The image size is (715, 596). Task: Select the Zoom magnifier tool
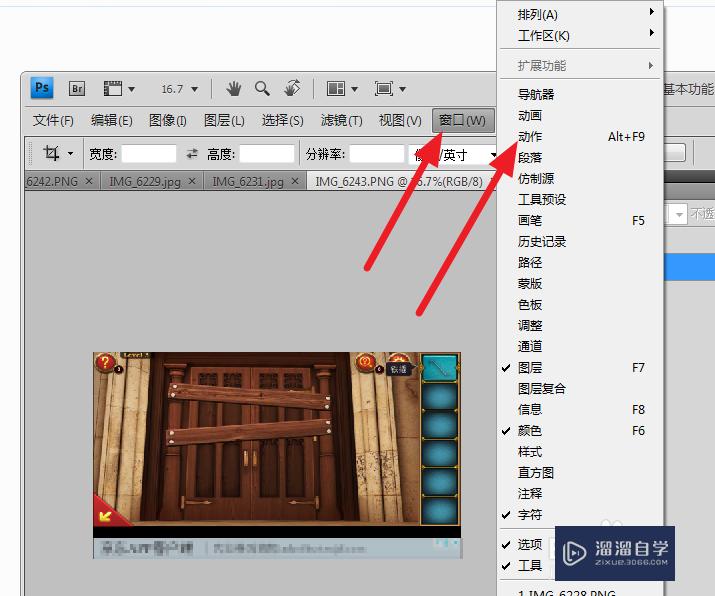(x=262, y=88)
